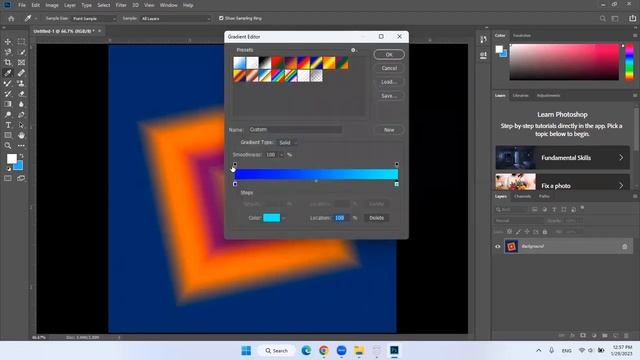The height and width of the screenshot is (360, 640).
Task: Open the stop Color dropdown arrow
Action: pyautogui.click(x=284, y=218)
